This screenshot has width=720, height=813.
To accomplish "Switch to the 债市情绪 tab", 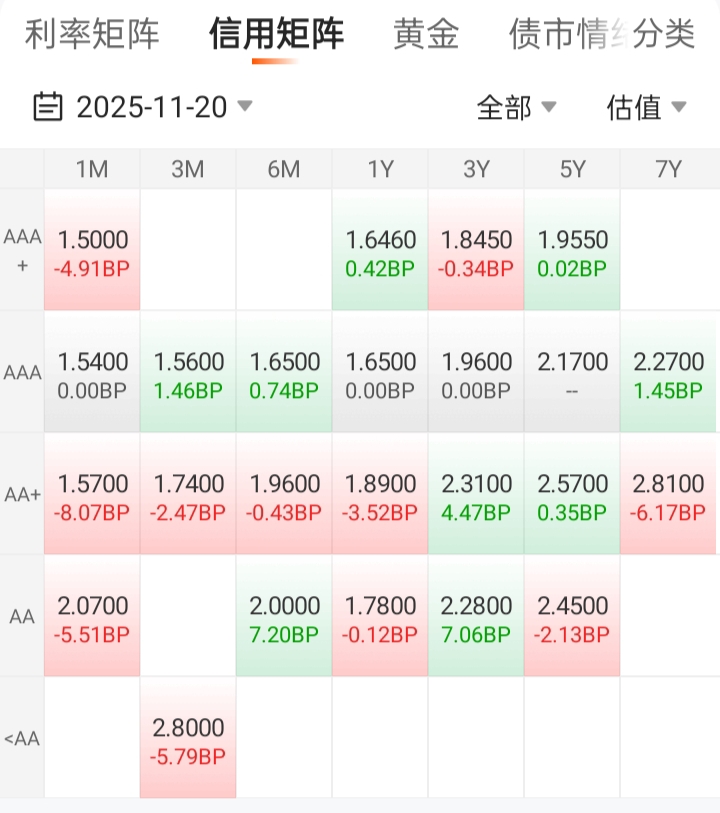I will 556,34.
